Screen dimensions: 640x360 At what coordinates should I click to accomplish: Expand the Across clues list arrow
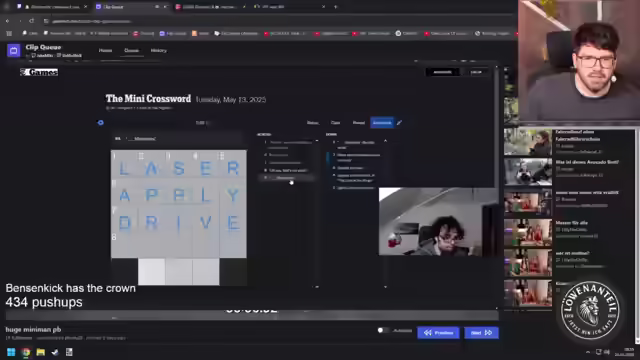coord(317,141)
